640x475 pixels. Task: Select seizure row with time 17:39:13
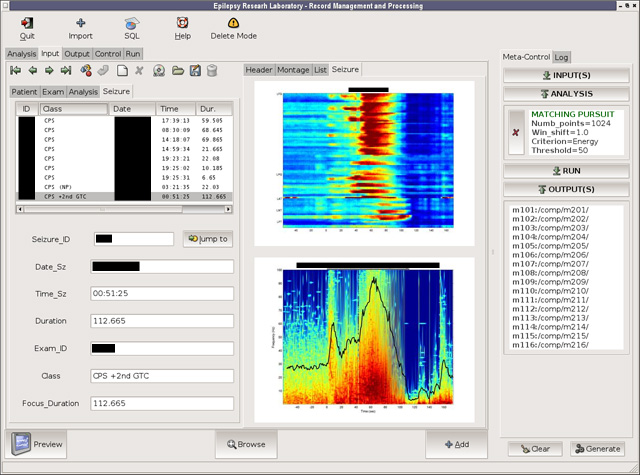pyautogui.click(x=124, y=121)
